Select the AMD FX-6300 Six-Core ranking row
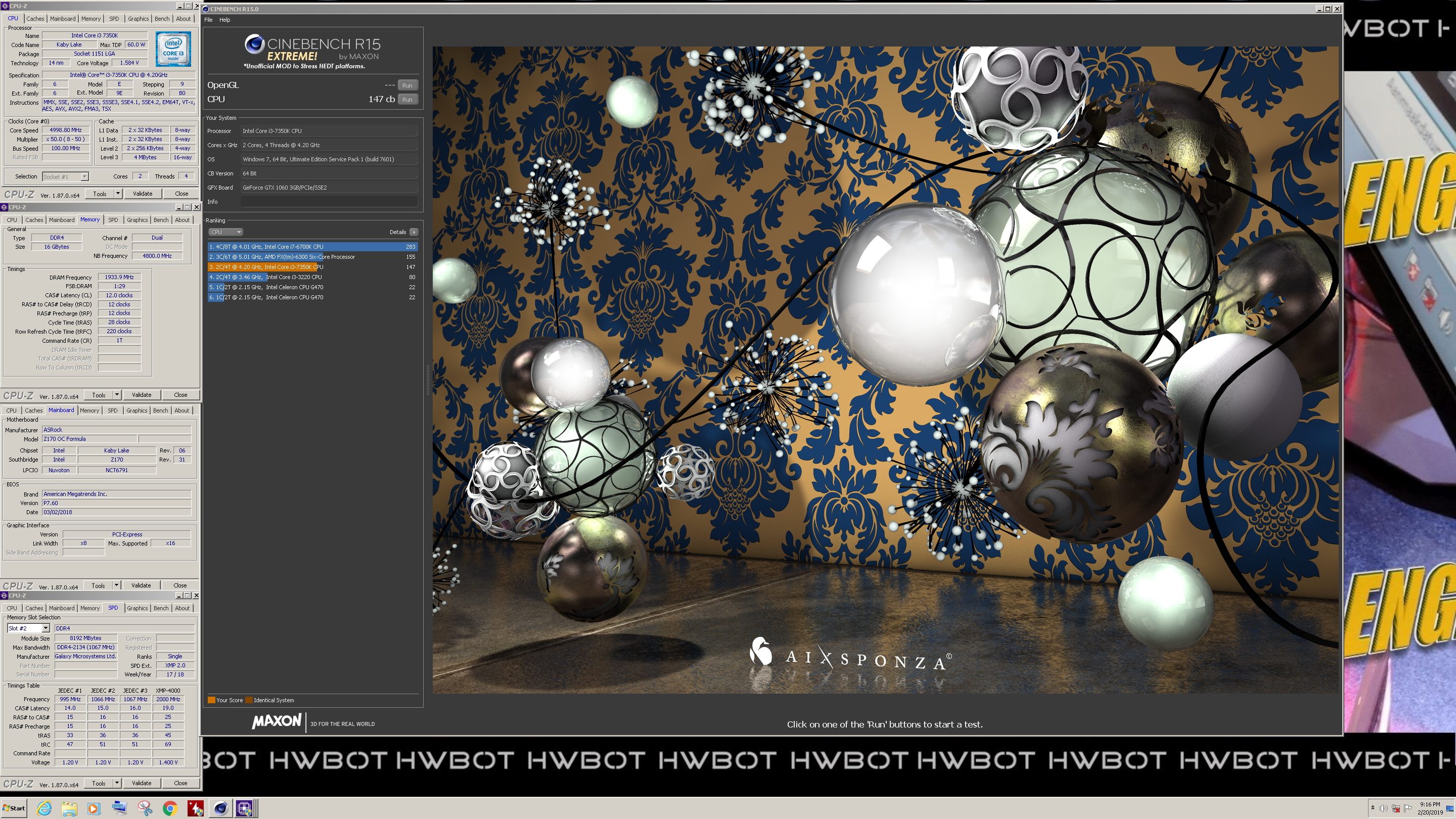This screenshot has height=819, width=1456. point(312,257)
